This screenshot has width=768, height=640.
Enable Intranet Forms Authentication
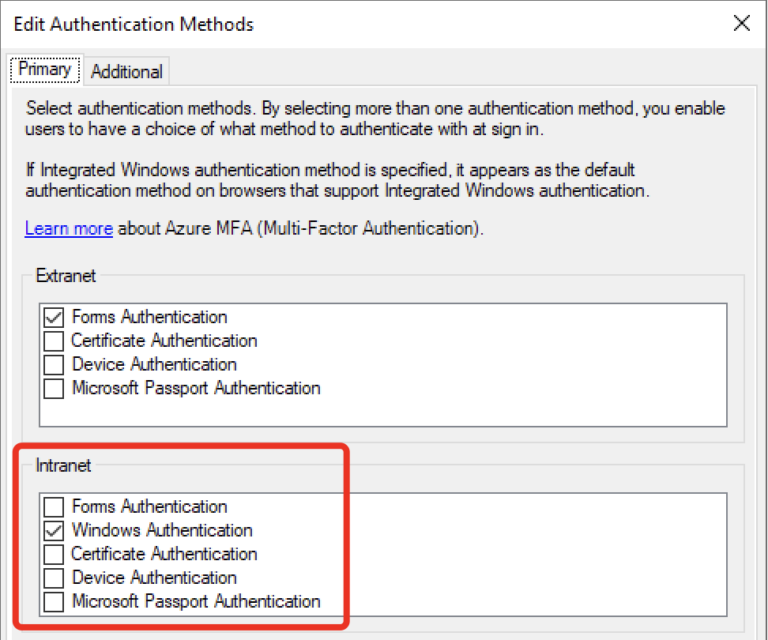(x=53, y=507)
